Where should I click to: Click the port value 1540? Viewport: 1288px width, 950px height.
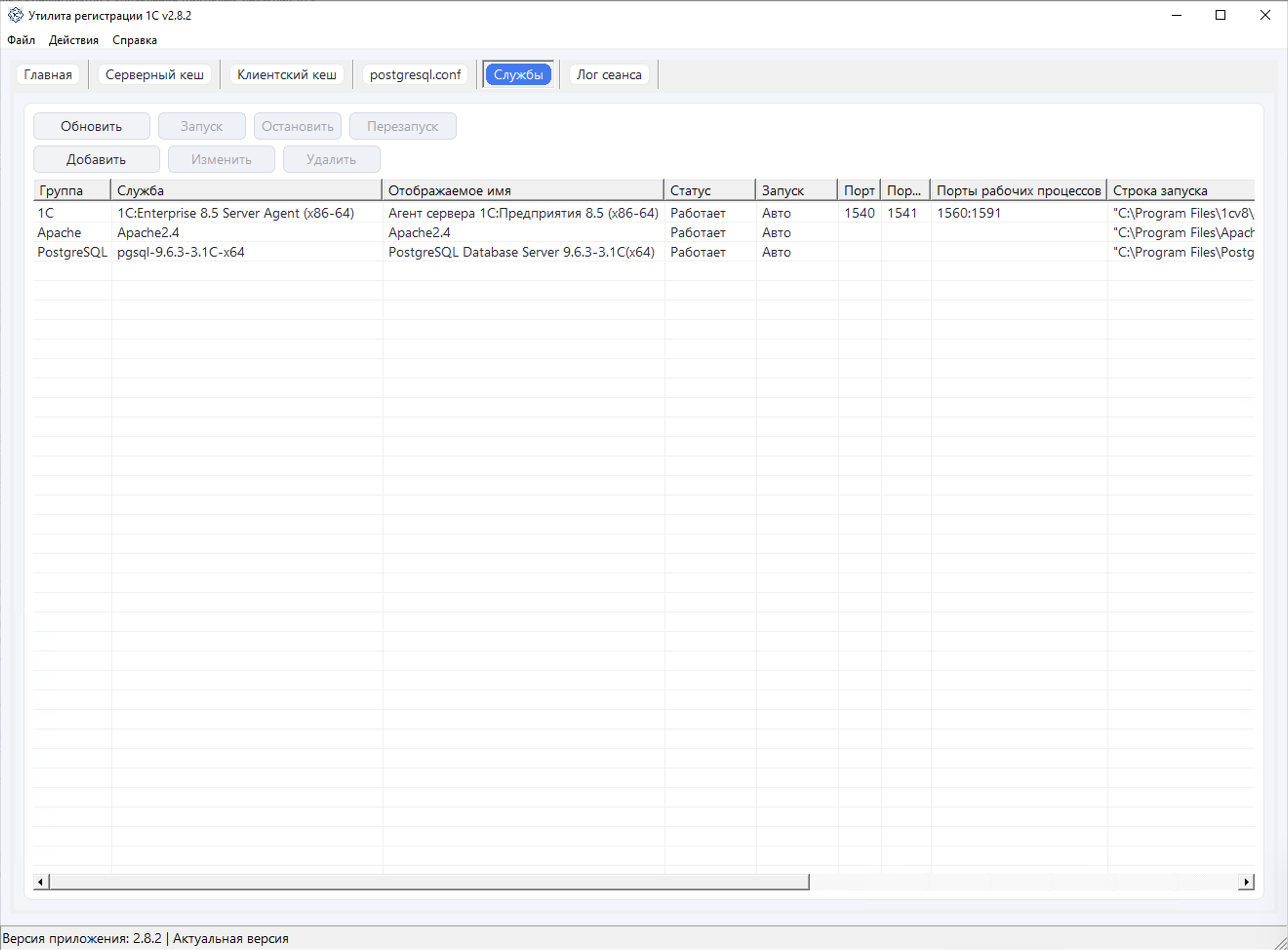(x=860, y=213)
